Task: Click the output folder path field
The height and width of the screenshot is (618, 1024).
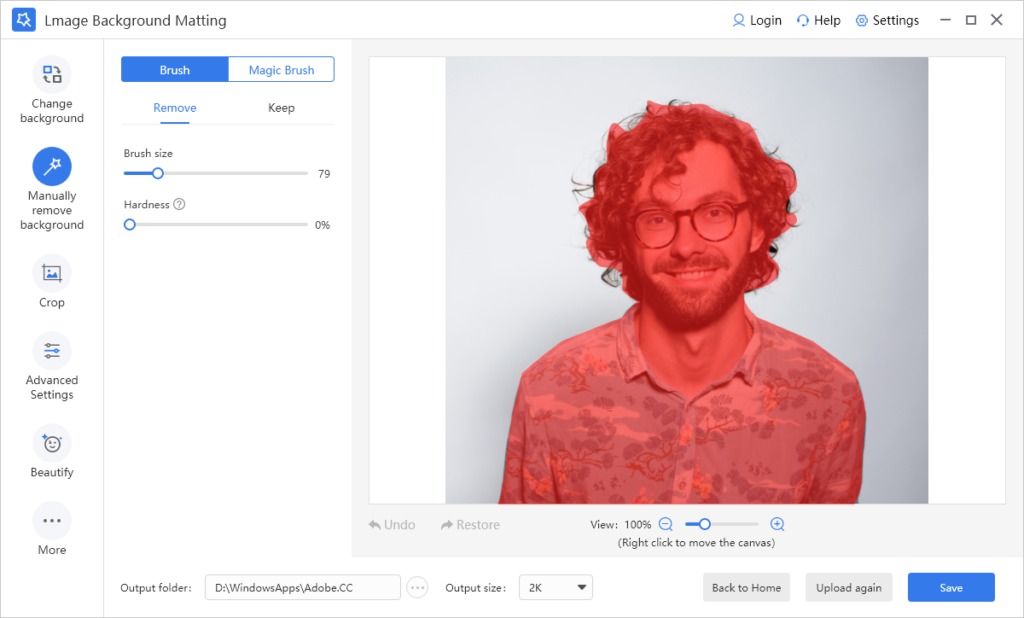Action: pyautogui.click(x=302, y=587)
